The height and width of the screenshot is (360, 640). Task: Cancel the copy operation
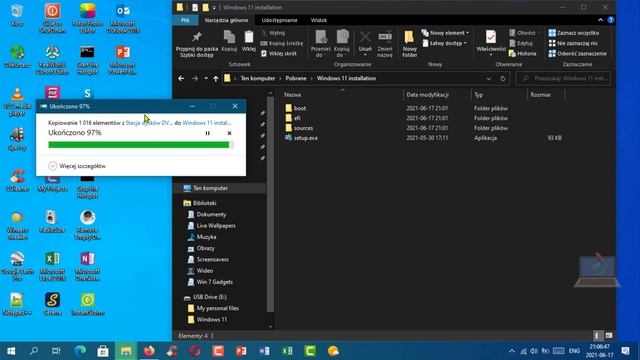tap(229, 133)
